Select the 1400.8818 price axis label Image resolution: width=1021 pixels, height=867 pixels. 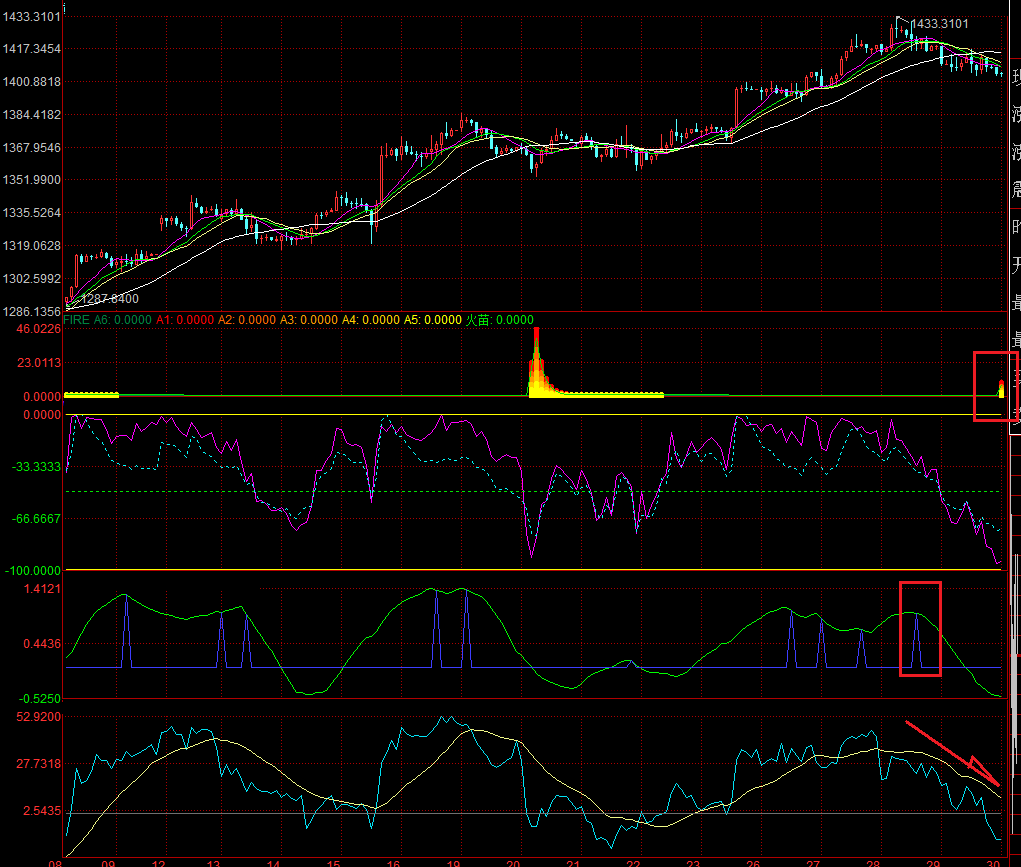(31, 82)
